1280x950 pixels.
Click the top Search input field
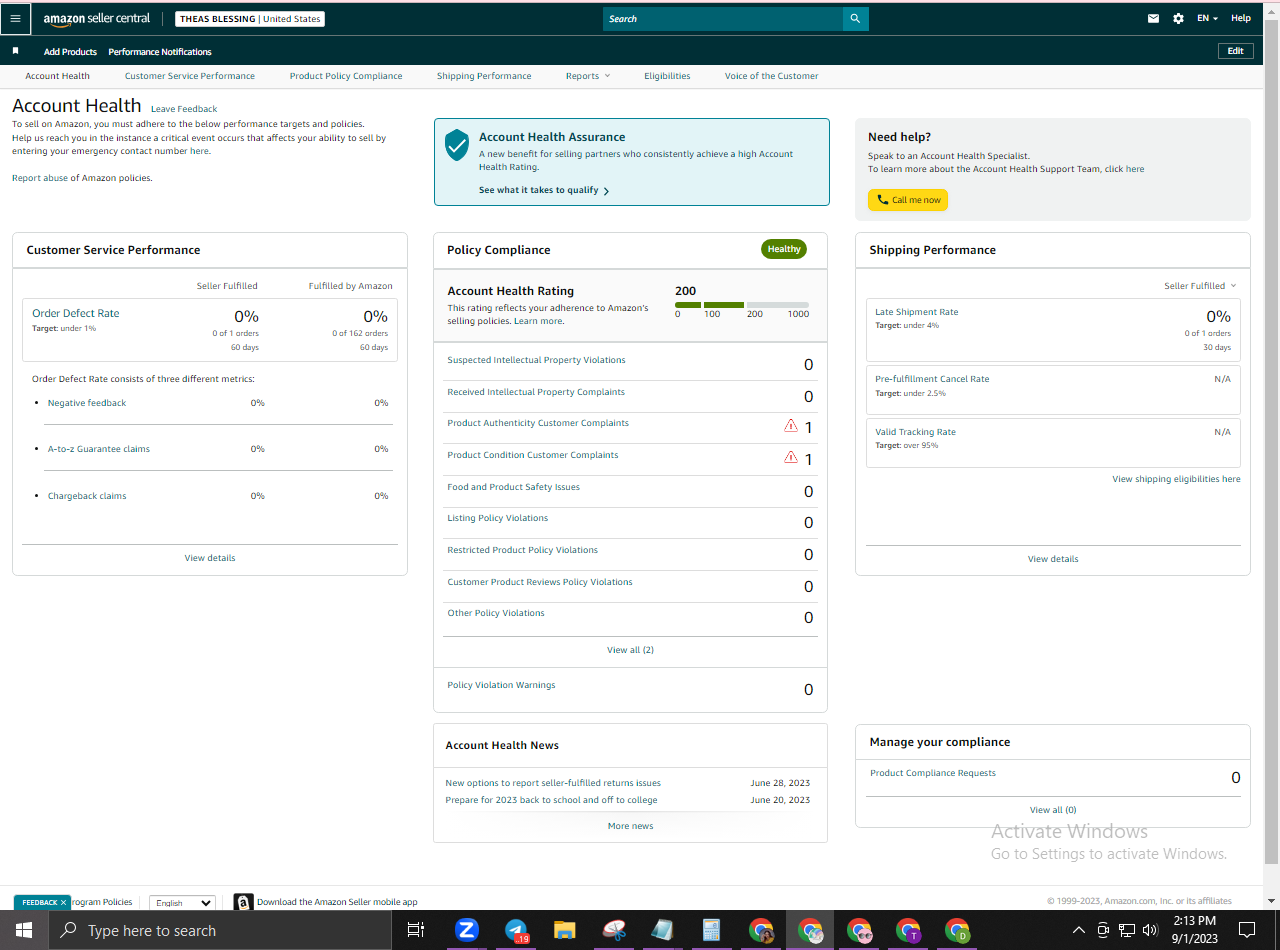tap(723, 19)
